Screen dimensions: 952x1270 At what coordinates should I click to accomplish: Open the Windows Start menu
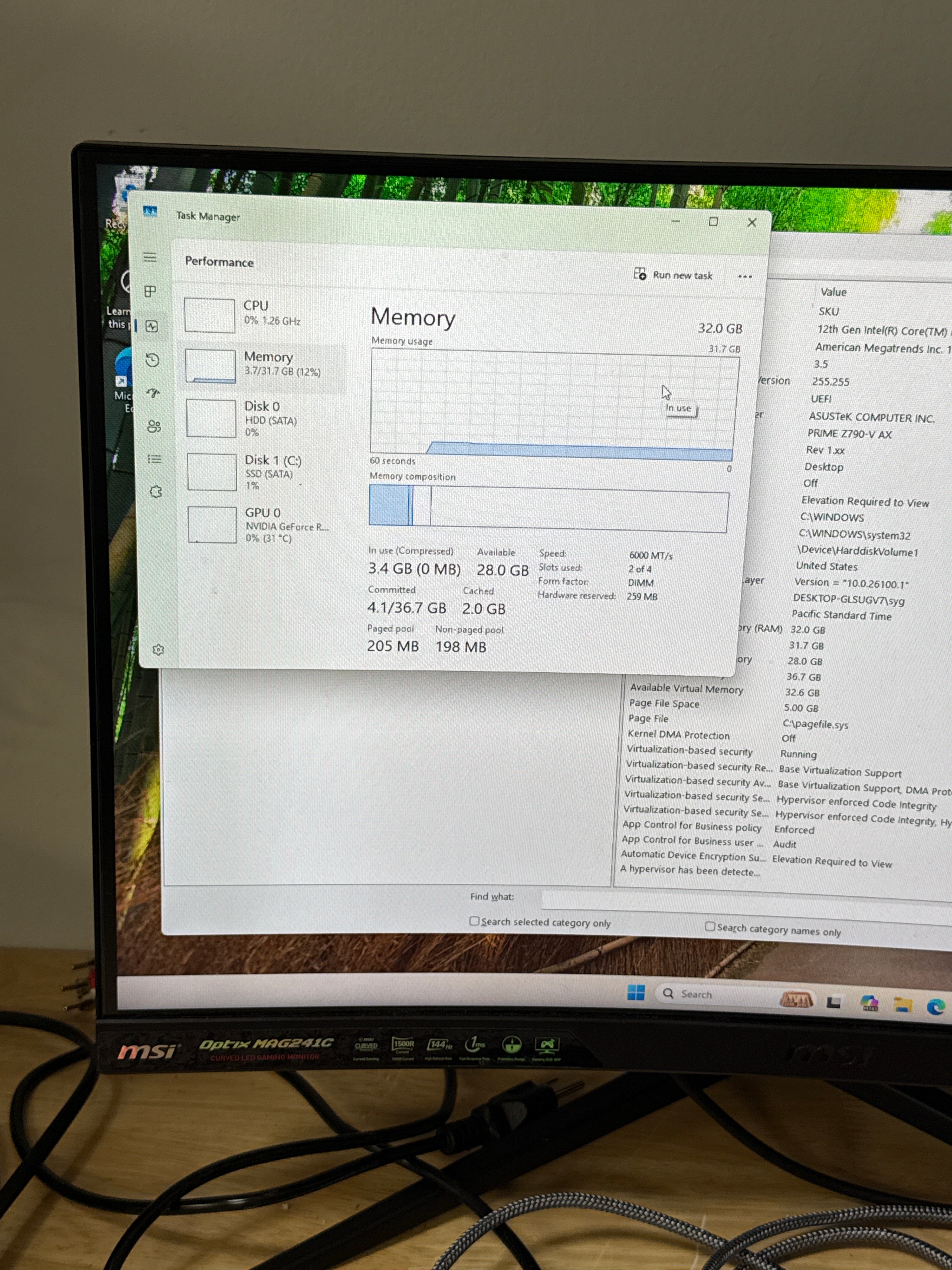(x=636, y=992)
